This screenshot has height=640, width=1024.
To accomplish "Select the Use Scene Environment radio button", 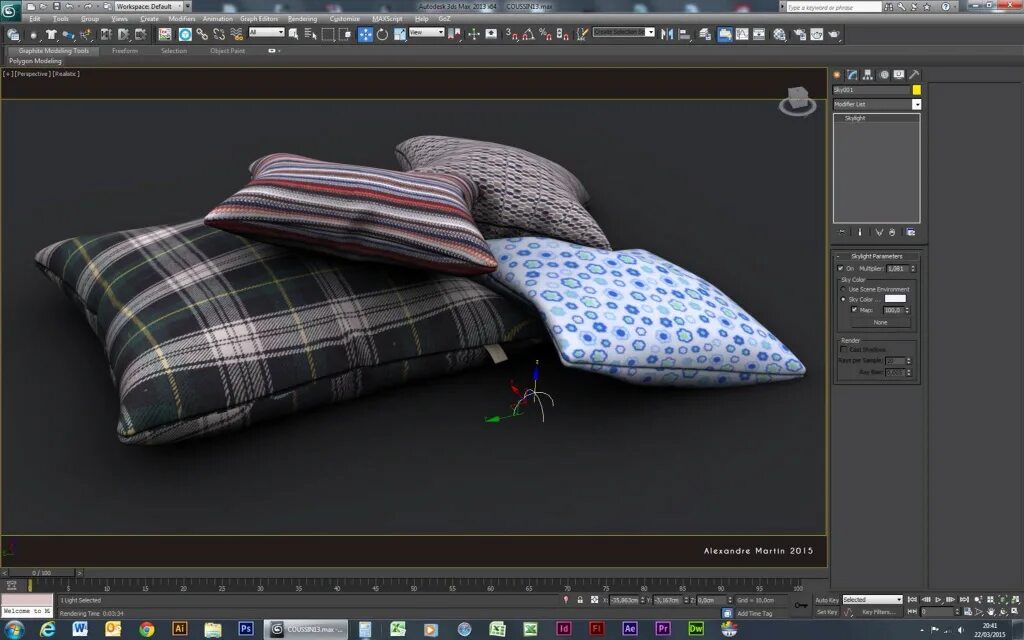I will click(x=842, y=289).
